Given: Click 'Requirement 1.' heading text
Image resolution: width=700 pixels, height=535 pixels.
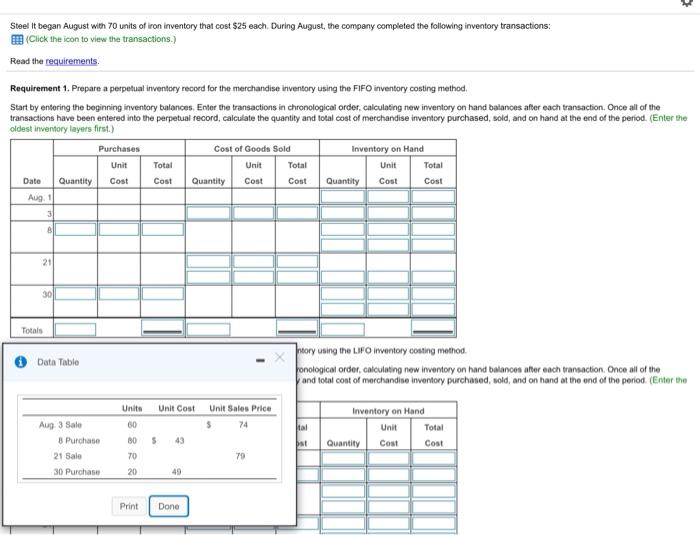Looking at the screenshot, I should 39,88.
